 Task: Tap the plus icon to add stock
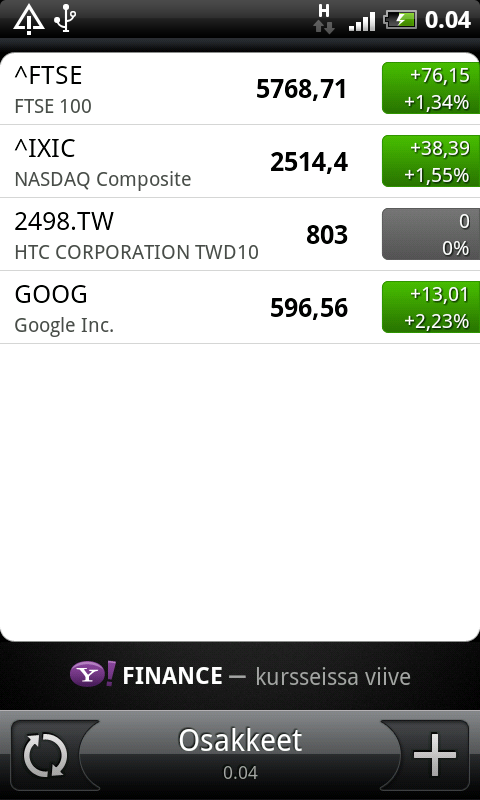tap(434, 755)
